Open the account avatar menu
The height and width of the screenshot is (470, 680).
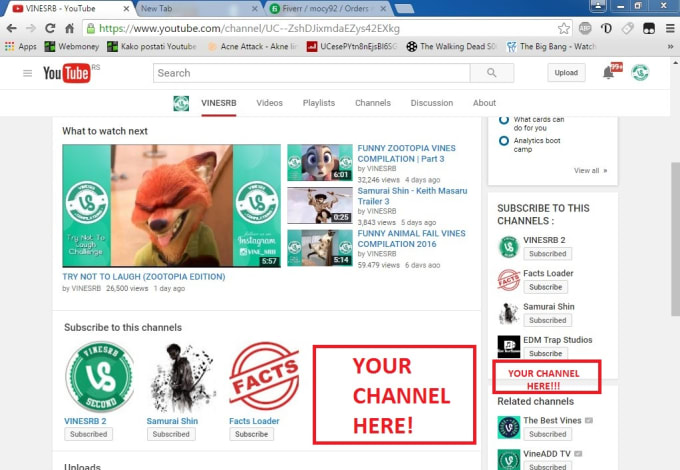[640, 73]
